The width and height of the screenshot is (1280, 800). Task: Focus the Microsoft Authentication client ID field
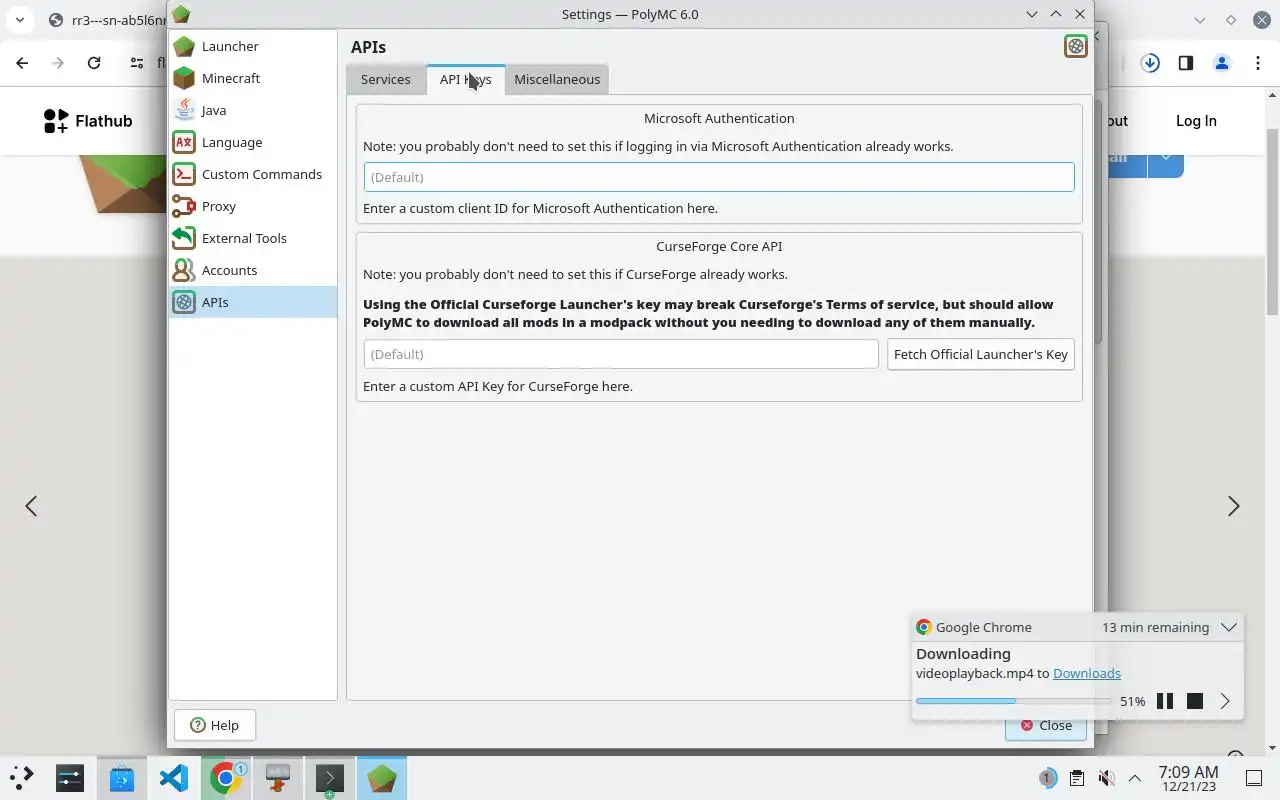point(719,177)
